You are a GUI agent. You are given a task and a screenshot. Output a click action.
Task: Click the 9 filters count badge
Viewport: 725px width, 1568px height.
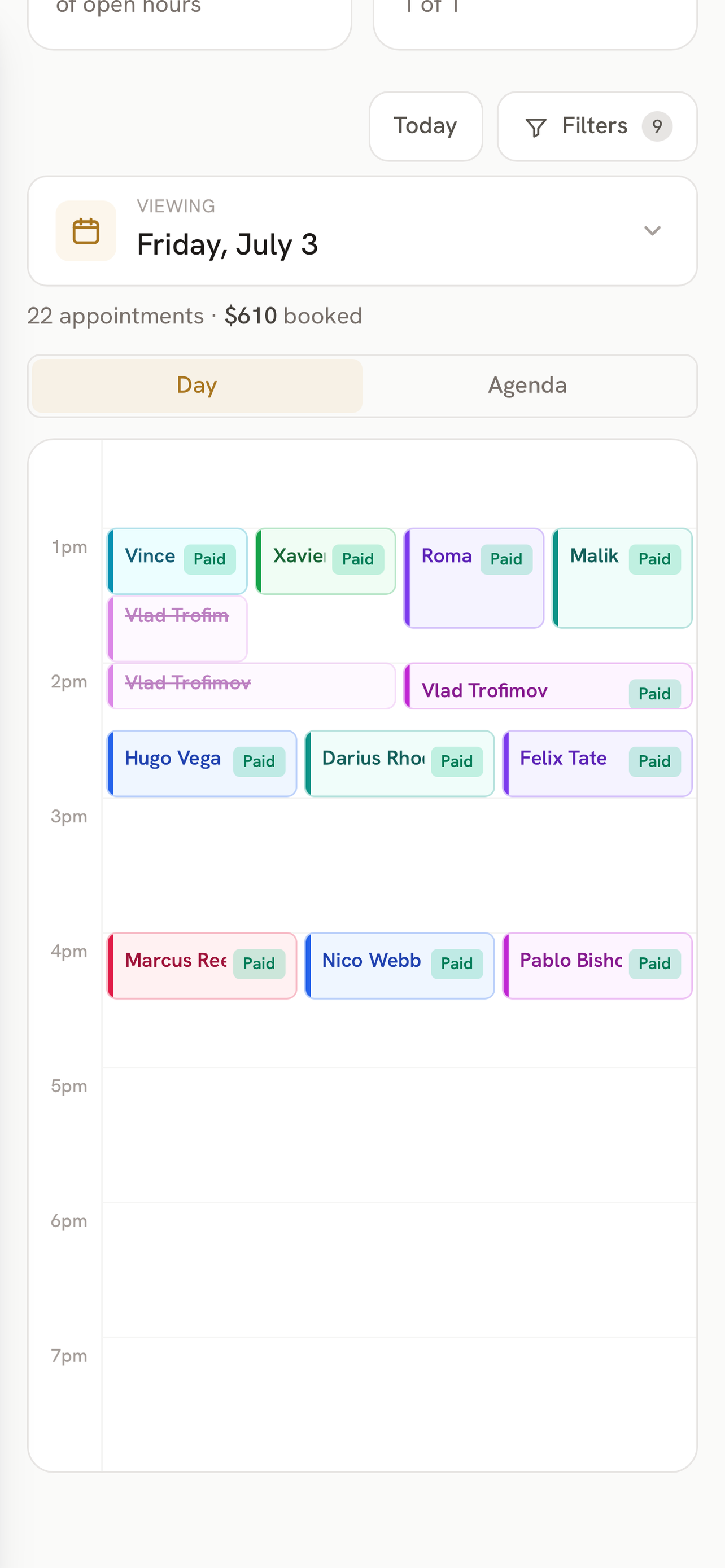click(657, 126)
